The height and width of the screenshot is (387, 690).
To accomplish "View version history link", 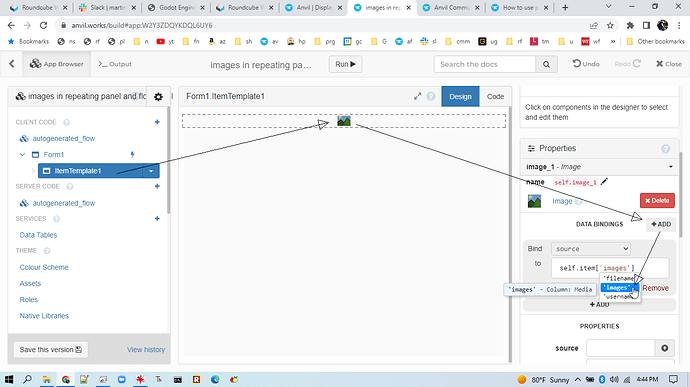I will (146, 350).
